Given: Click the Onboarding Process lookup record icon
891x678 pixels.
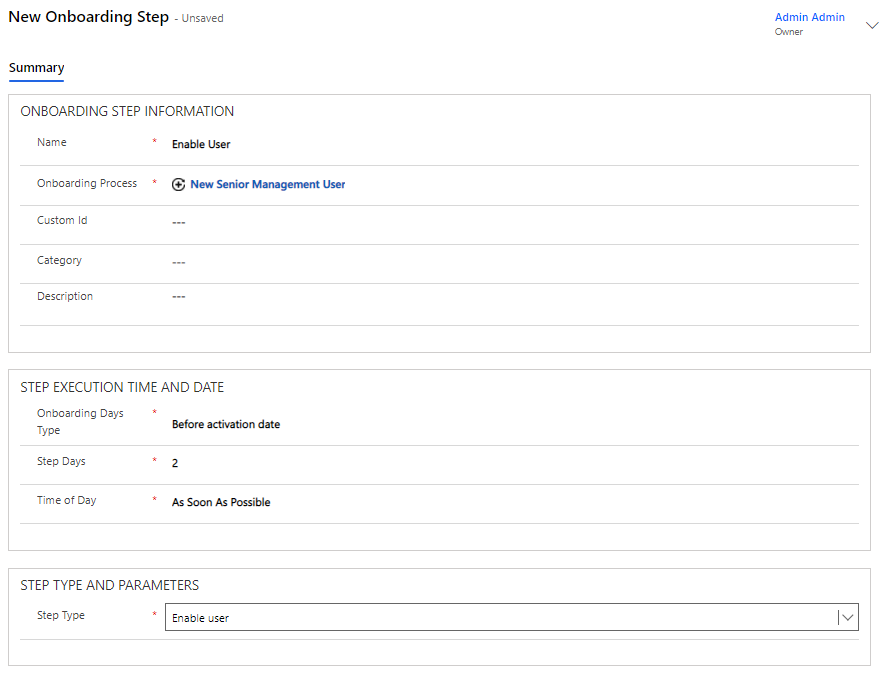Looking at the screenshot, I should 179,185.
